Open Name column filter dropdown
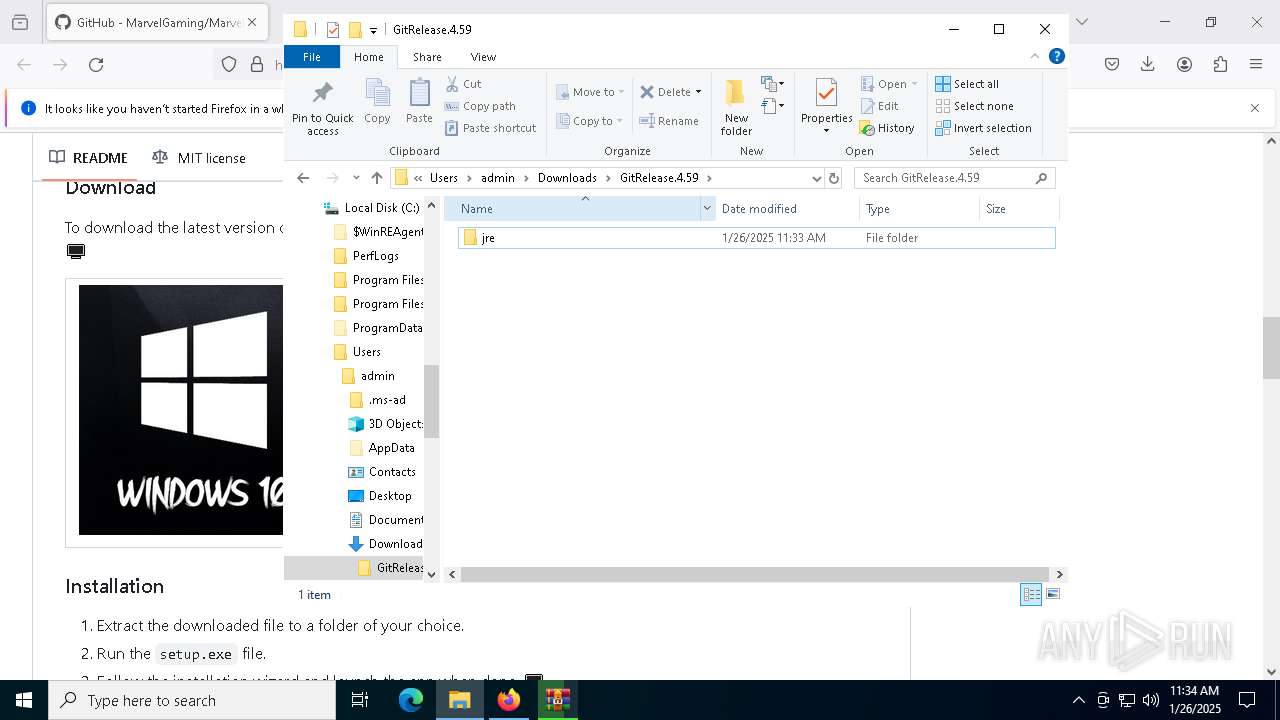 pos(708,209)
